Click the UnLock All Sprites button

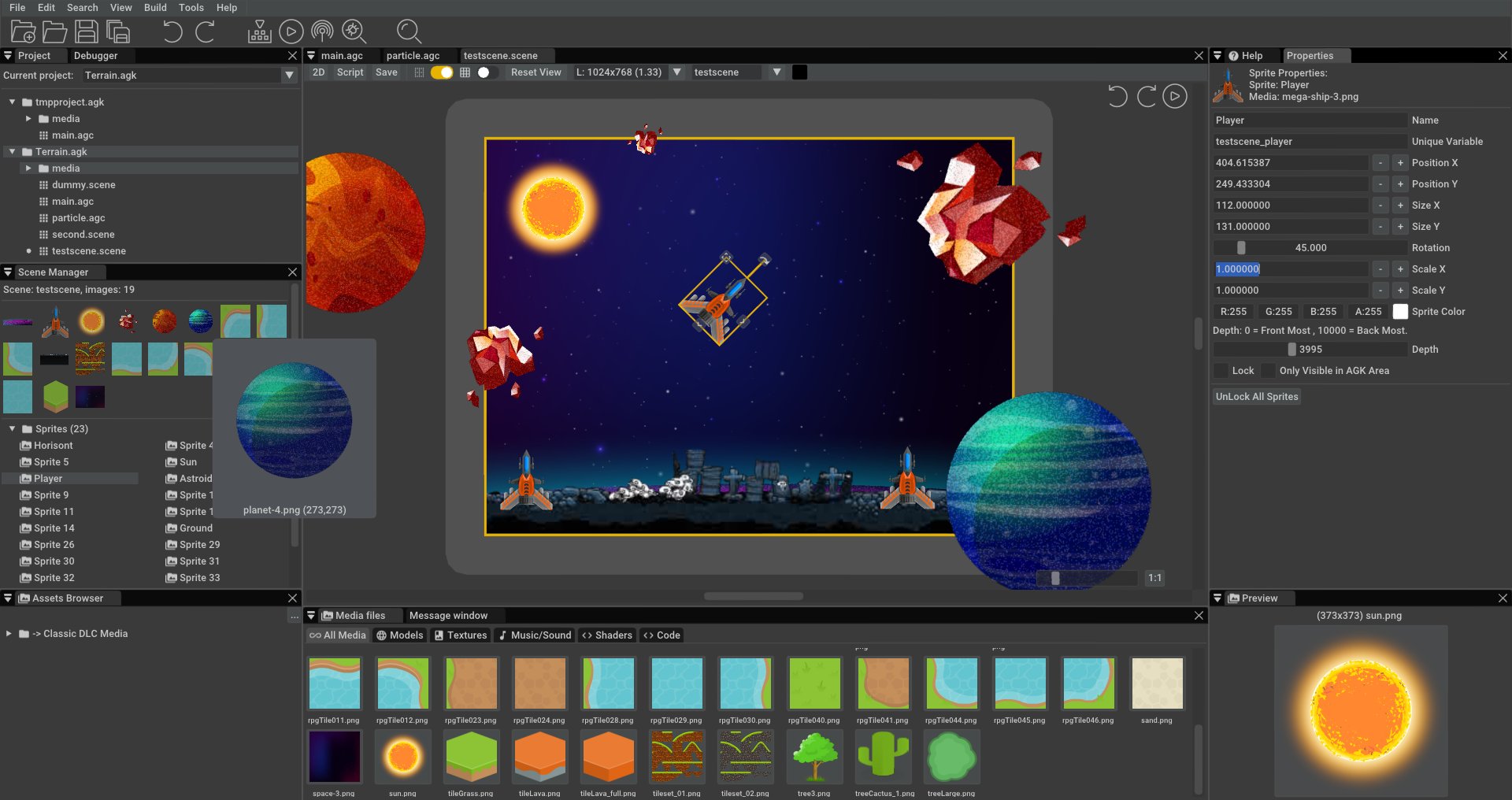(1256, 396)
